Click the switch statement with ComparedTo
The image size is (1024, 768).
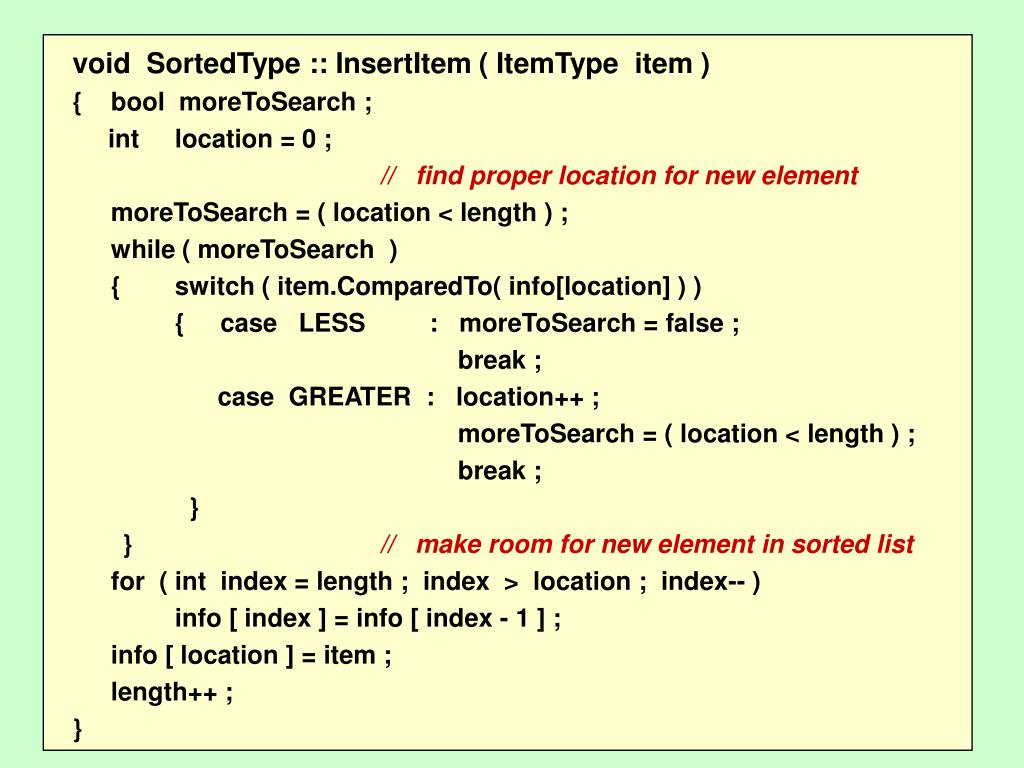coord(438,287)
